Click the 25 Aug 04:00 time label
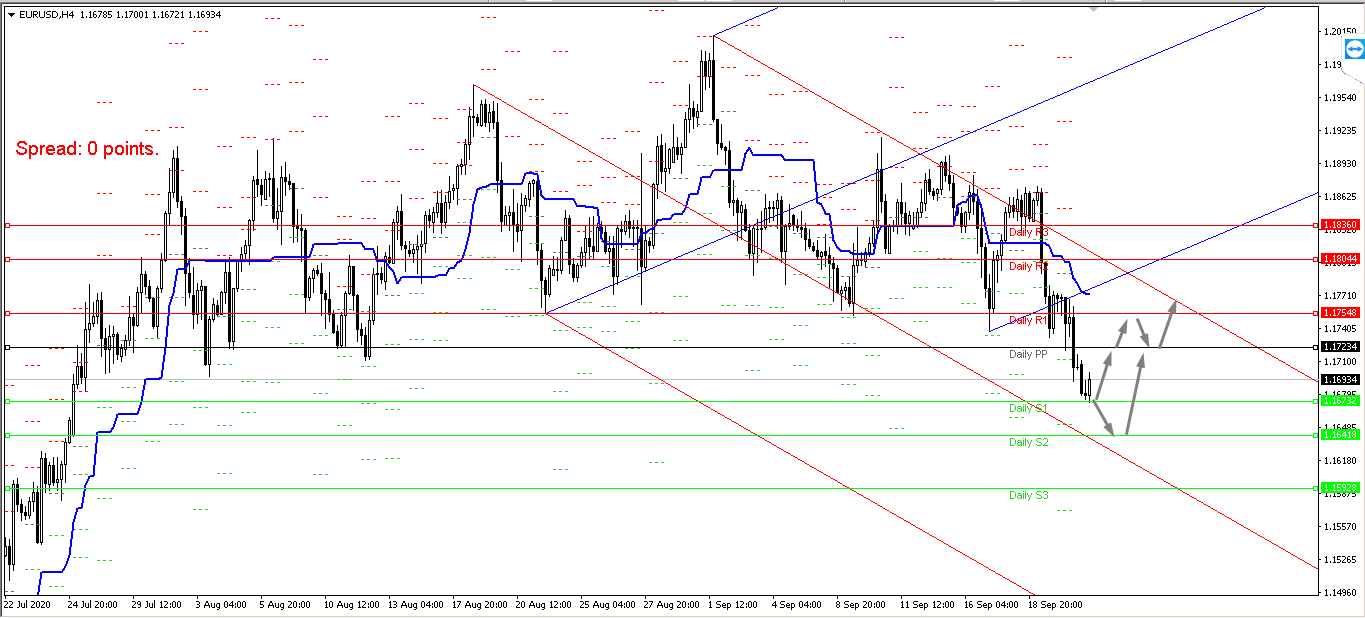 point(608,605)
